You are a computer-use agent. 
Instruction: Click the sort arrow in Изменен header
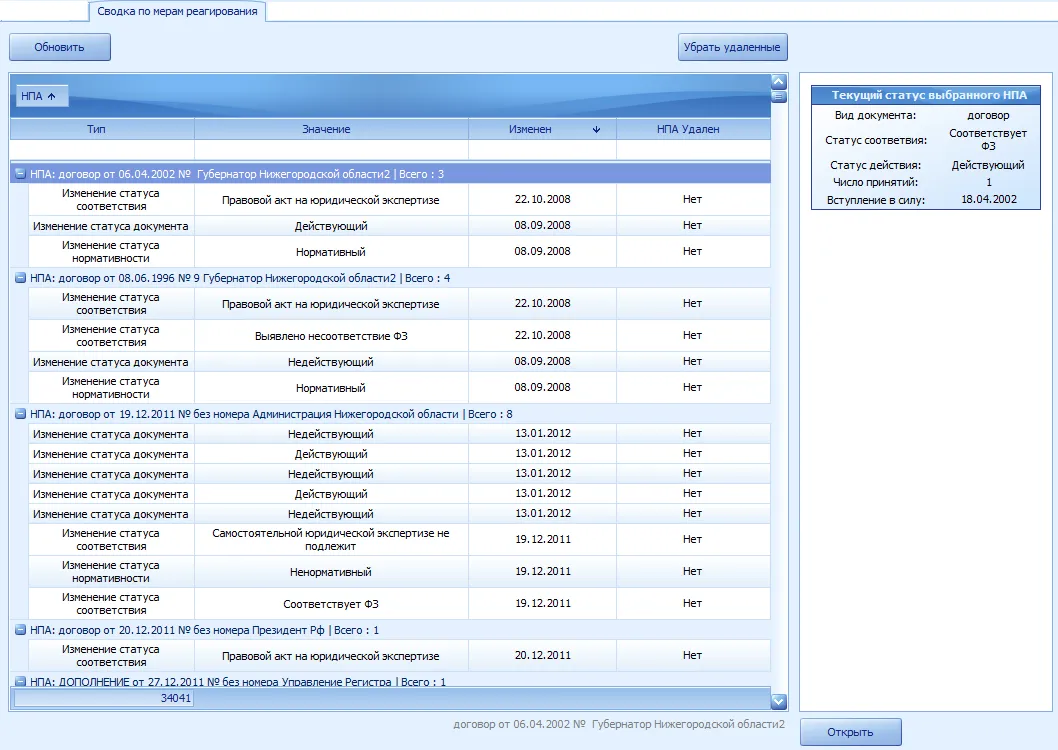tap(596, 129)
